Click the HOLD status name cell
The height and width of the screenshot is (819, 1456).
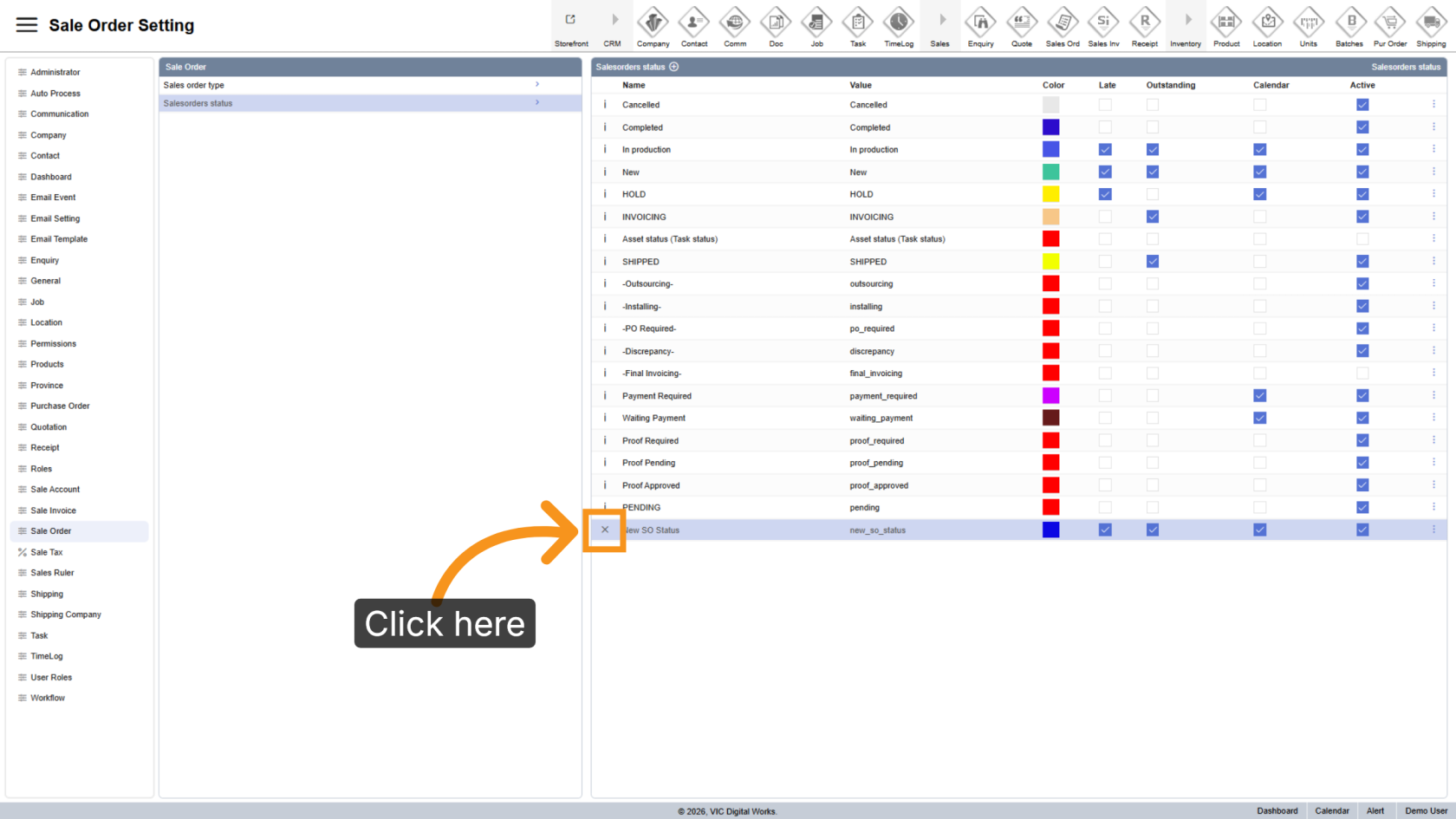coord(634,194)
